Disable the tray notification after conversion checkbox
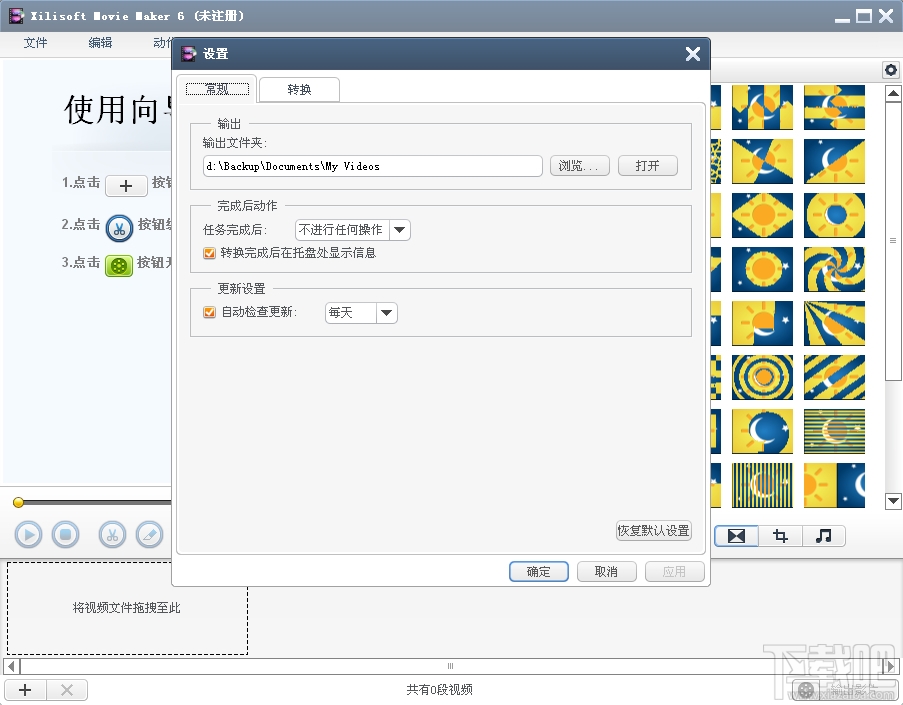This screenshot has height=705, width=903. click(x=209, y=254)
